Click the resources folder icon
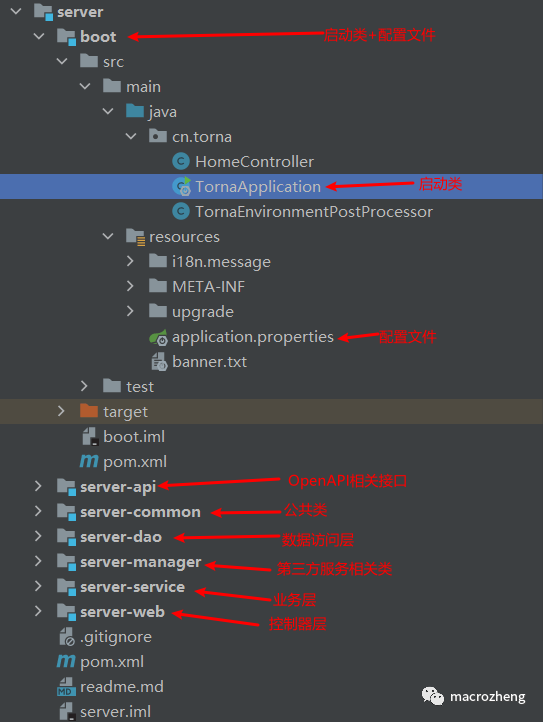This screenshot has width=543, height=722. pyautogui.click(x=135, y=237)
